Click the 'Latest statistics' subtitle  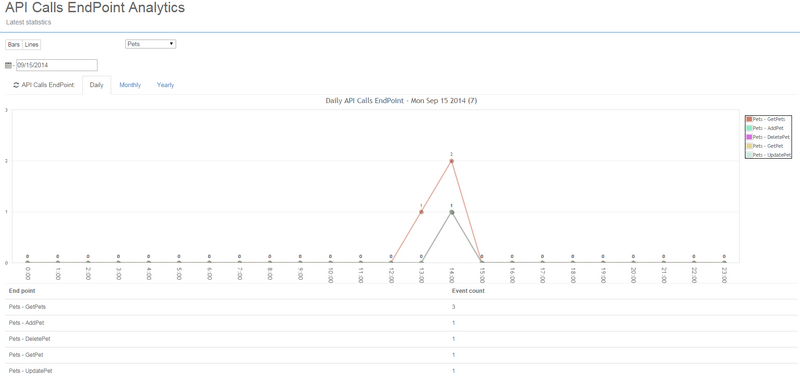click(x=29, y=22)
